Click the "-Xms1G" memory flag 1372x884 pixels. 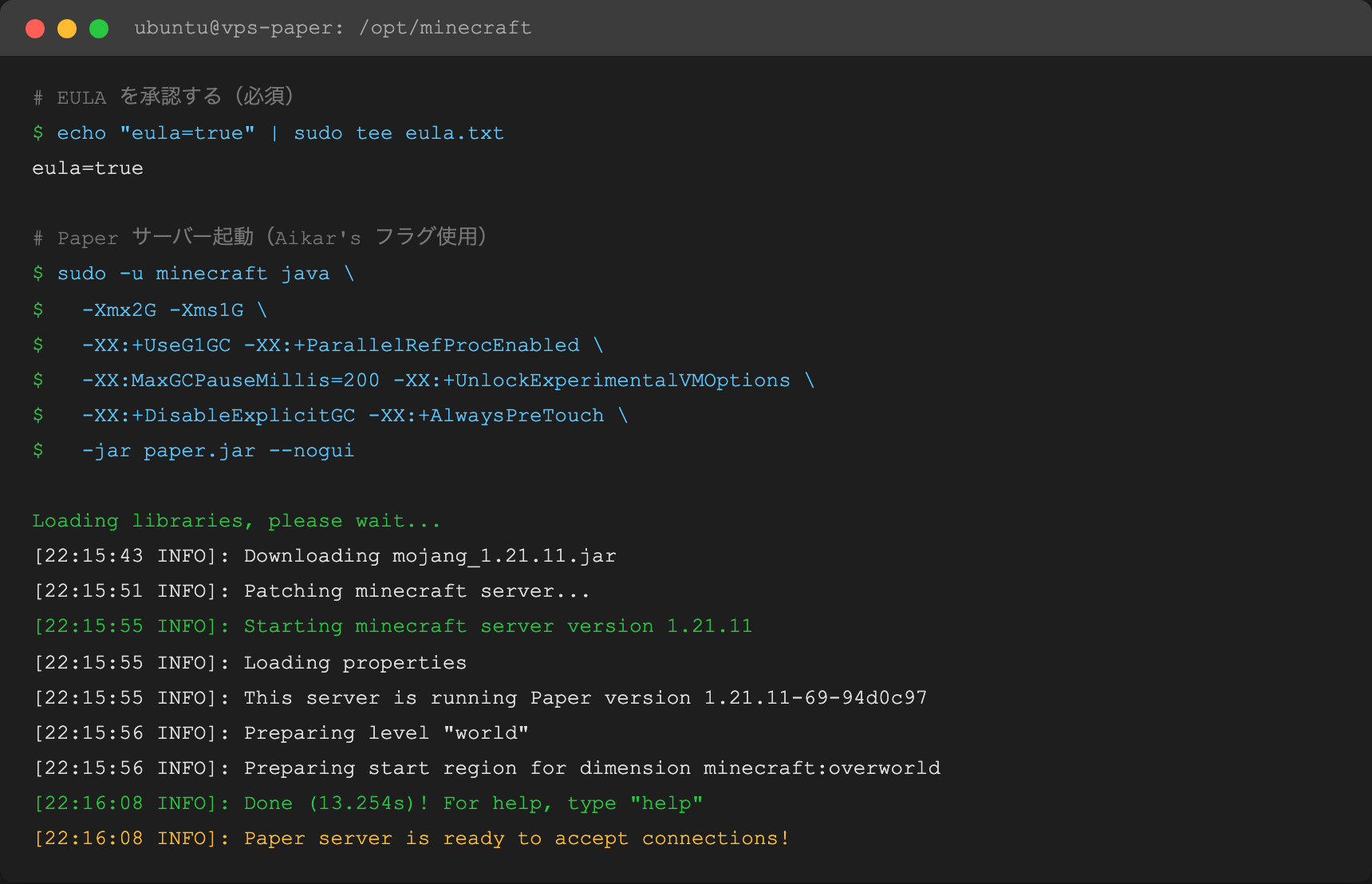click(207, 310)
